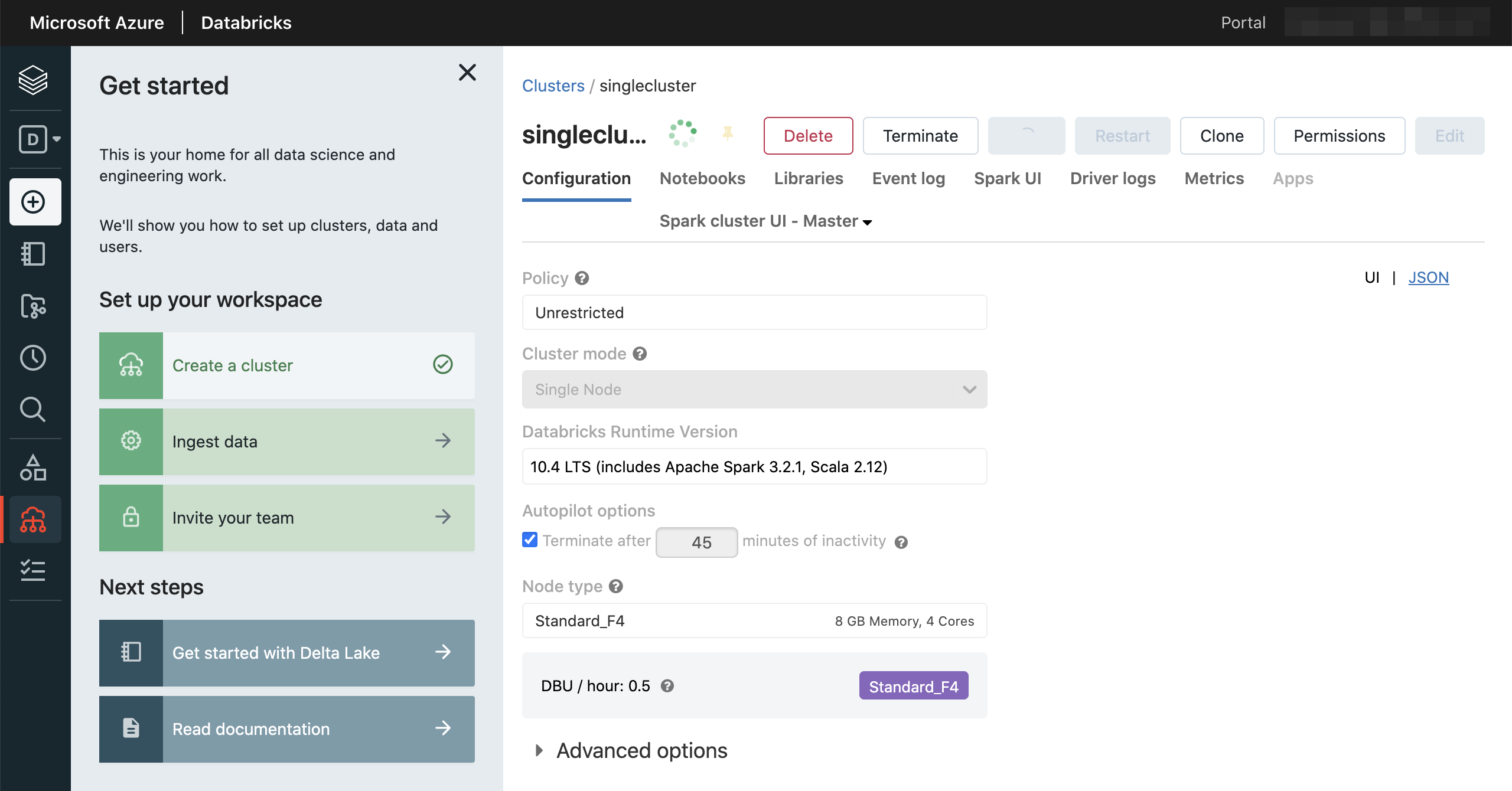Open the Spark cluster UI - Master dropdown

pyautogui.click(x=765, y=221)
